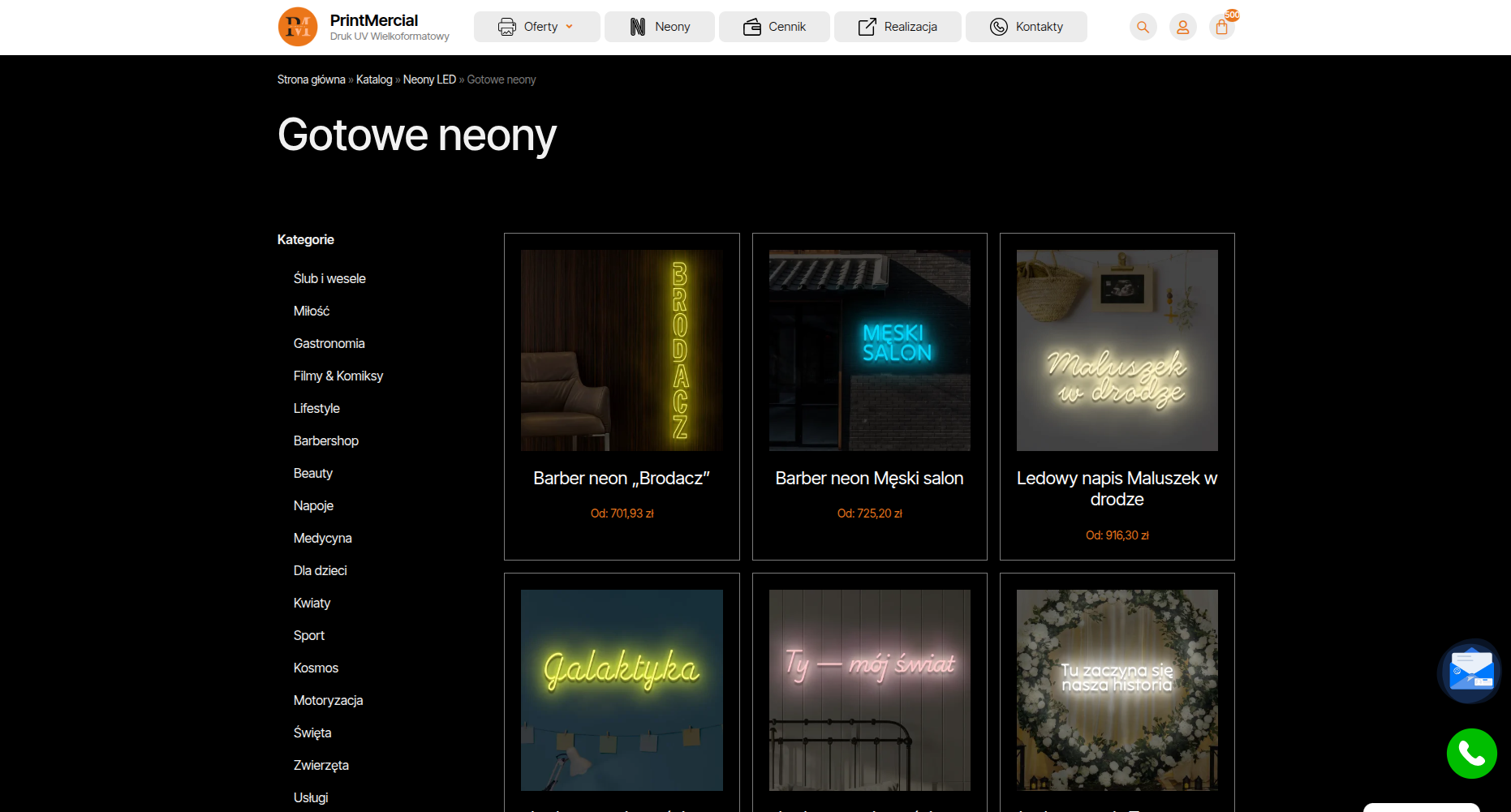Open the Realizacja menu item
Viewport: 1511px width, 812px height.
(898, 27)
